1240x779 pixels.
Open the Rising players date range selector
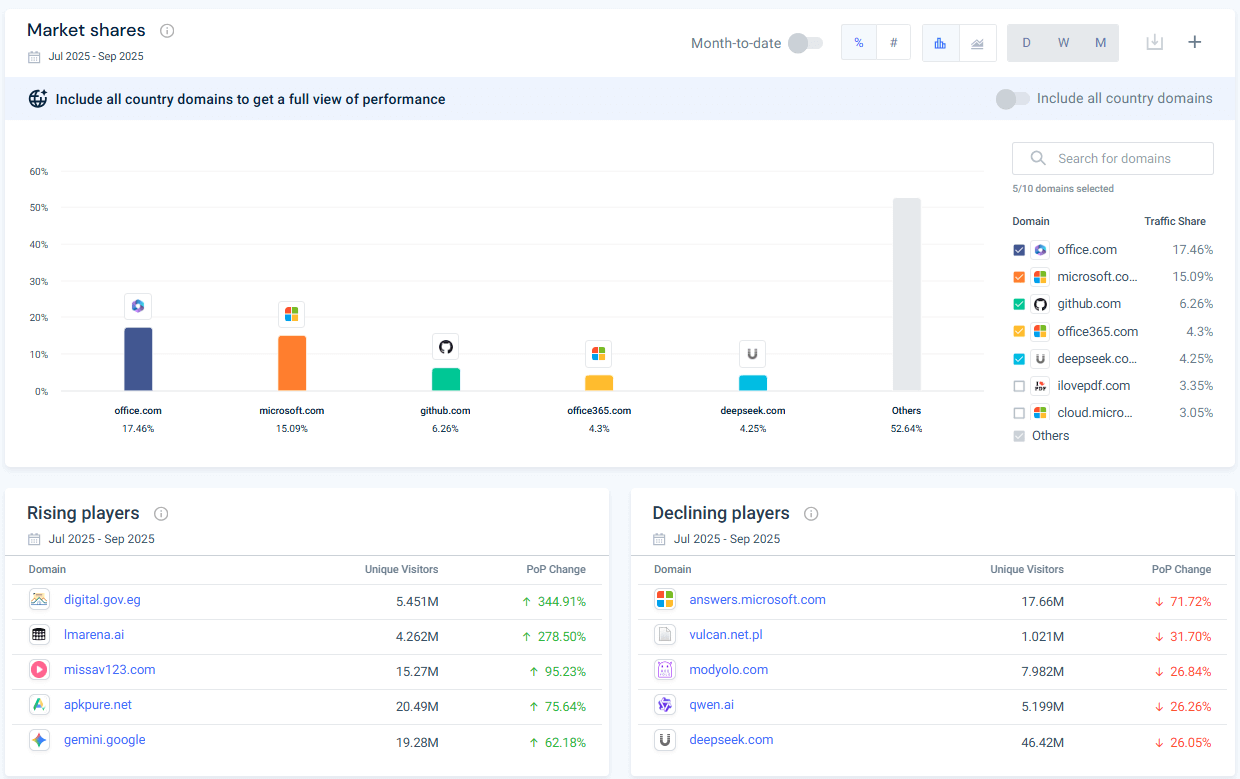101,539
